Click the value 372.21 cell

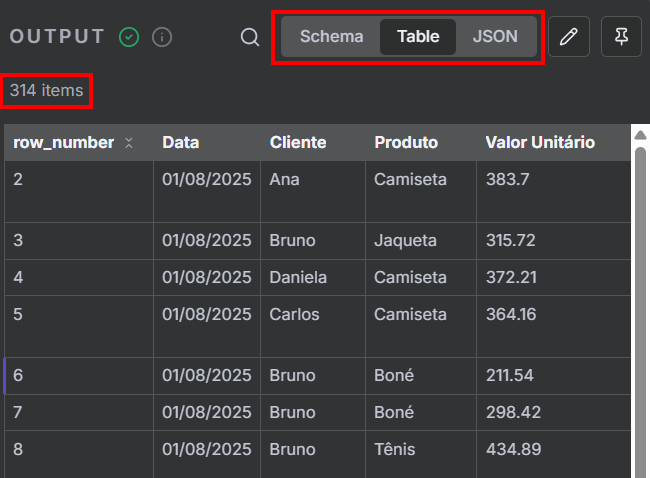pyautogui.click(x=553, y=277)
